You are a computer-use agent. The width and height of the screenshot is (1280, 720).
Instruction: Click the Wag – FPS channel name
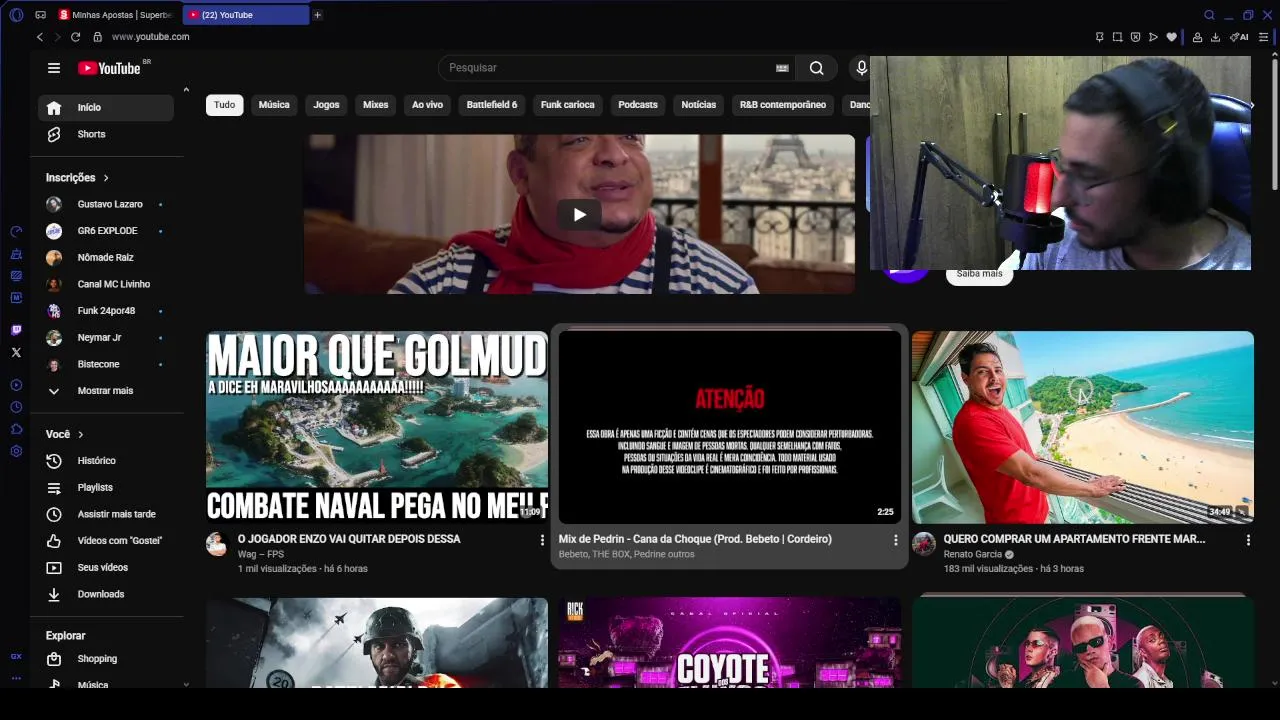click(260, 554)
